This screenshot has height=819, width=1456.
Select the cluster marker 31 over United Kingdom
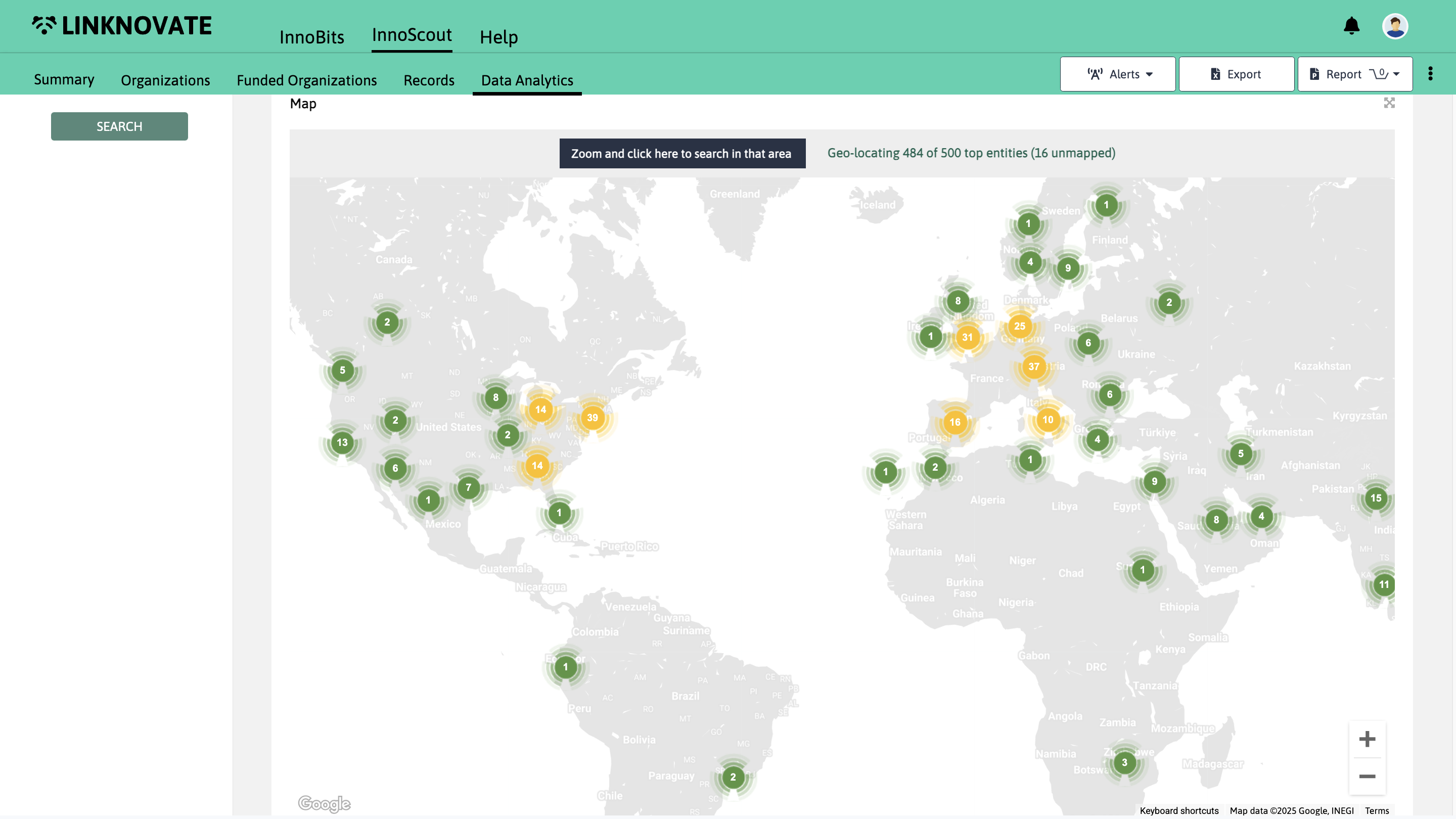968,337
